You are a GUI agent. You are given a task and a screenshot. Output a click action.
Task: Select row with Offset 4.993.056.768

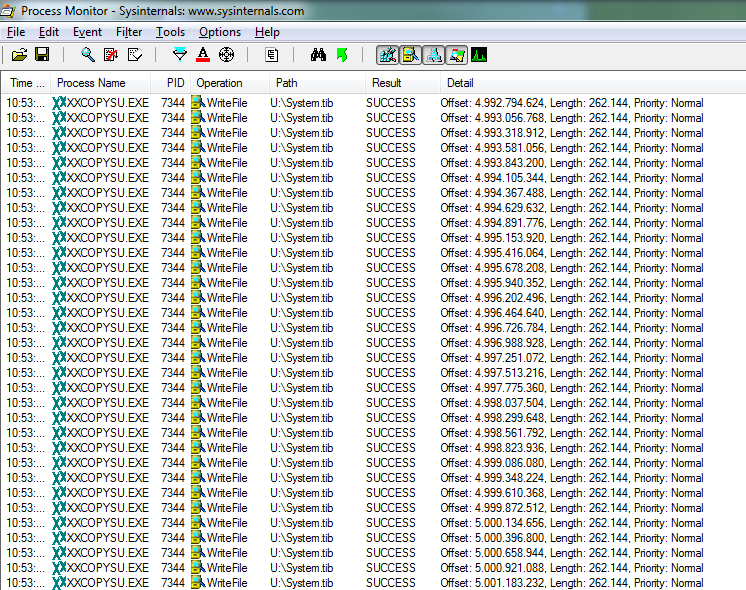tap(373, 118)
